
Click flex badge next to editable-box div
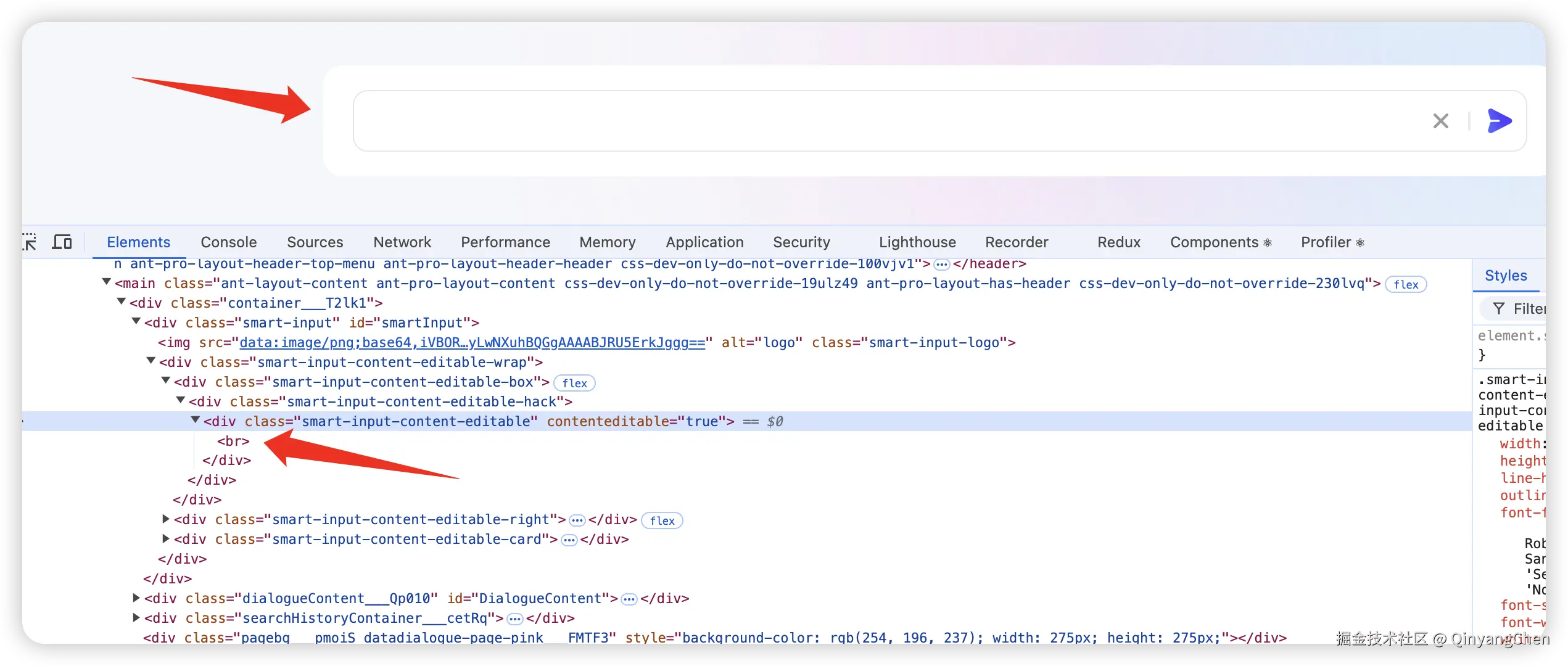tap(574, 383)
